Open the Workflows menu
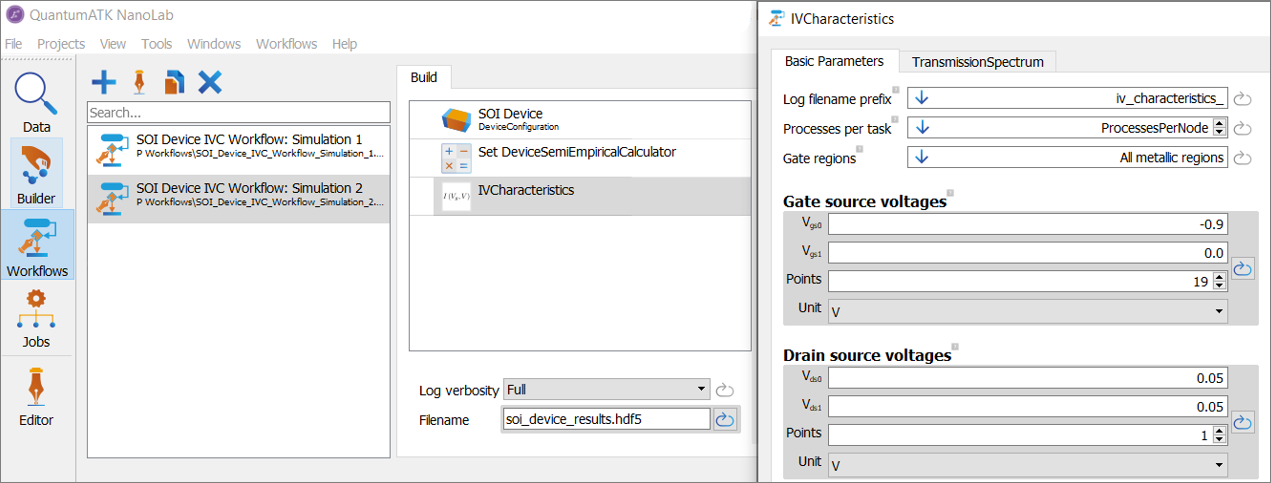The height and width of the screenshot is (483, 1271). 286,44
